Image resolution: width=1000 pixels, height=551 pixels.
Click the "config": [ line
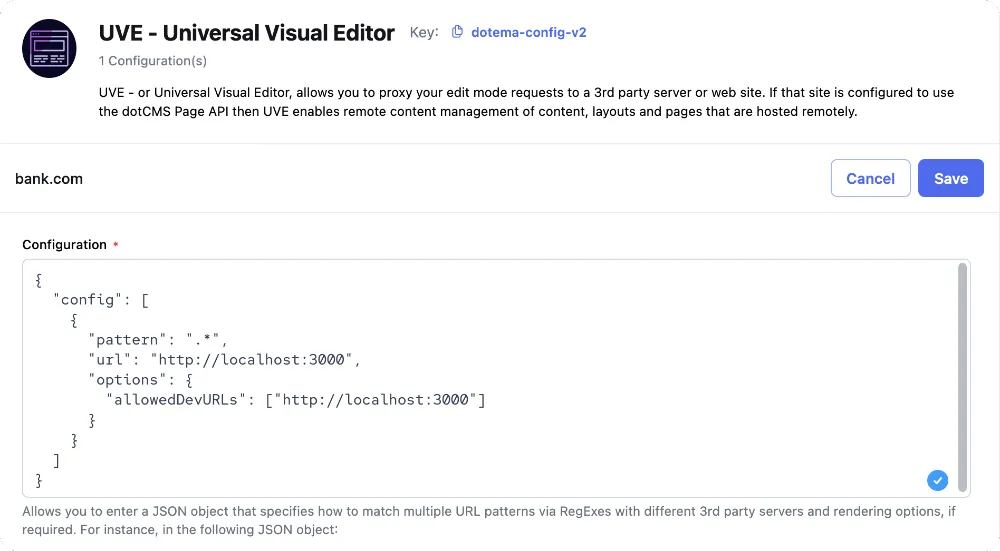click(x=101, y=300)
